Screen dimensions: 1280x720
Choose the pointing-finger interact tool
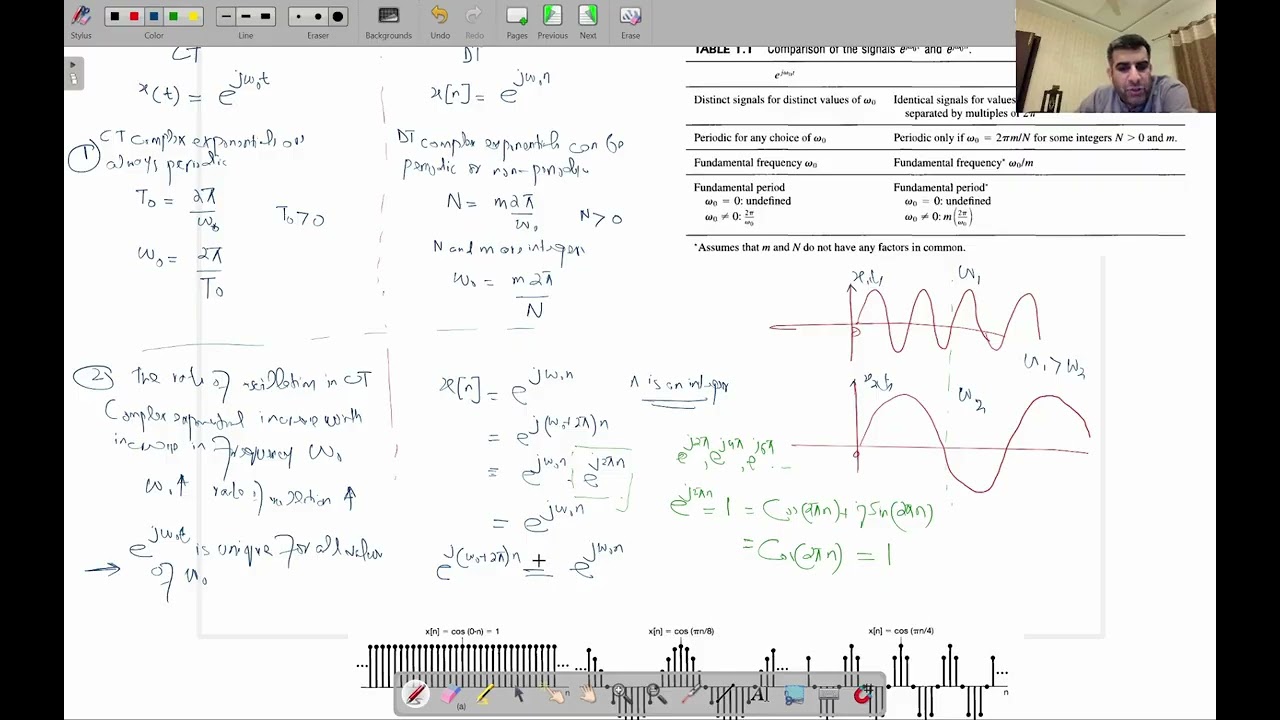pyautogui.click(x=553, y=694)
